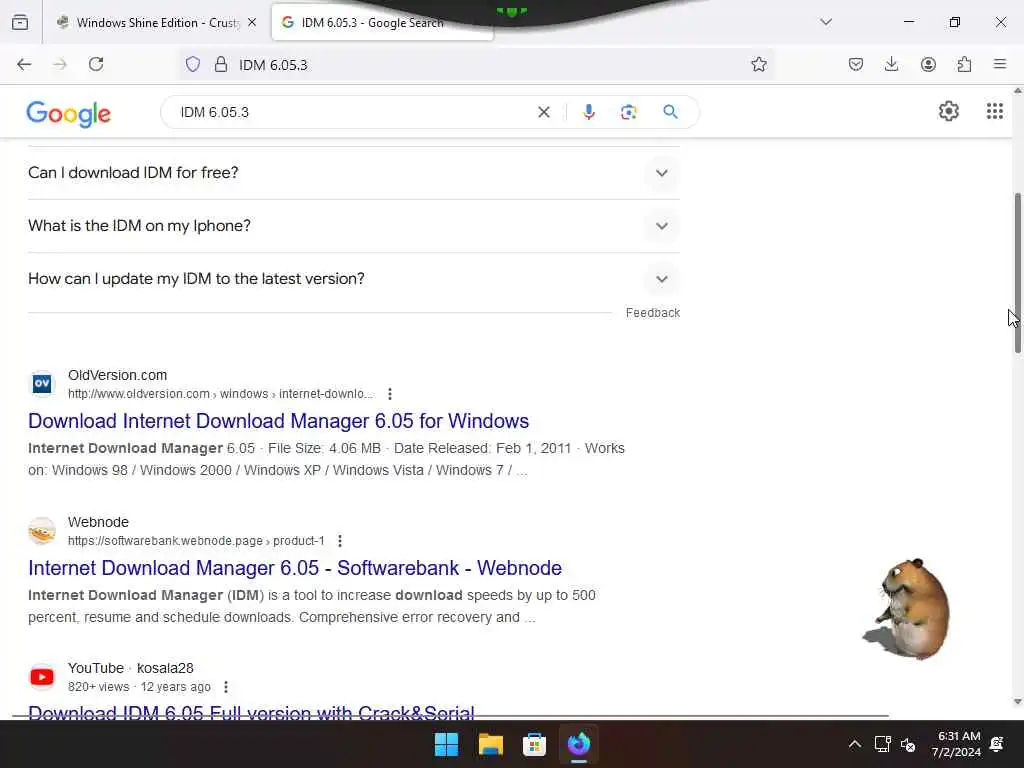Reload the current page
The height and width of the screenshot is (768, 1024).
pyautogui.click(x=96, y=64)
